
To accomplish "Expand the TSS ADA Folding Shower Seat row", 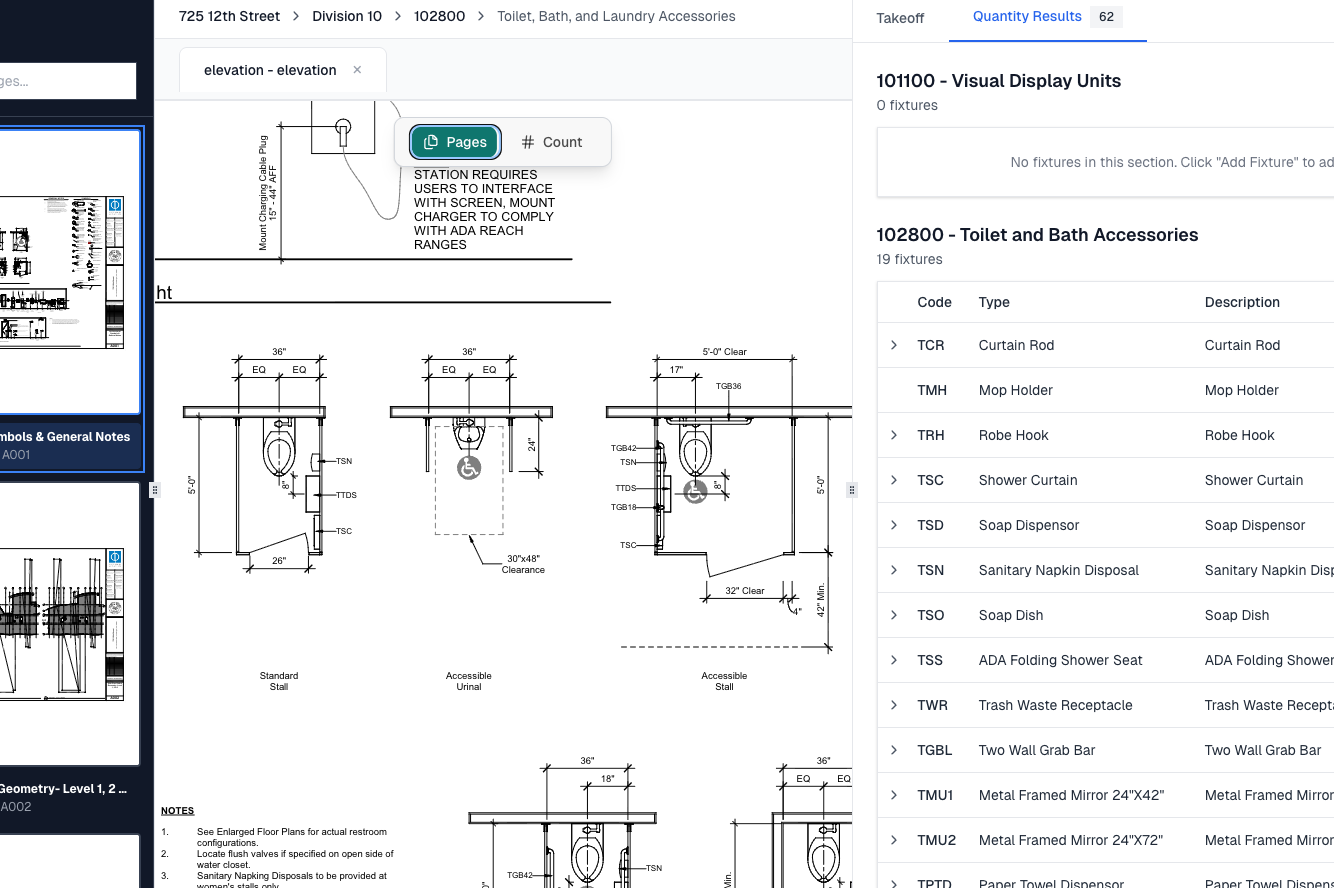I will [x=894, y=660].
